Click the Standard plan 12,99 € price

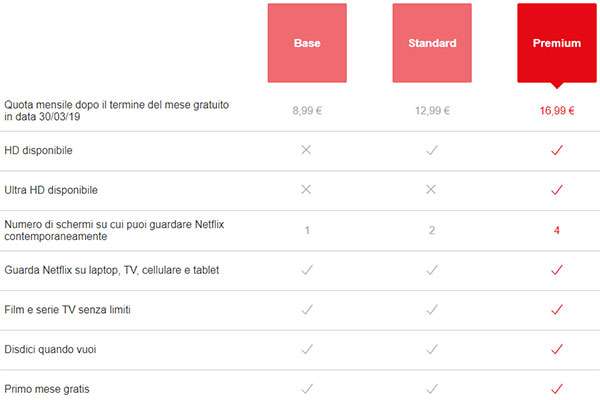point(432,110)
